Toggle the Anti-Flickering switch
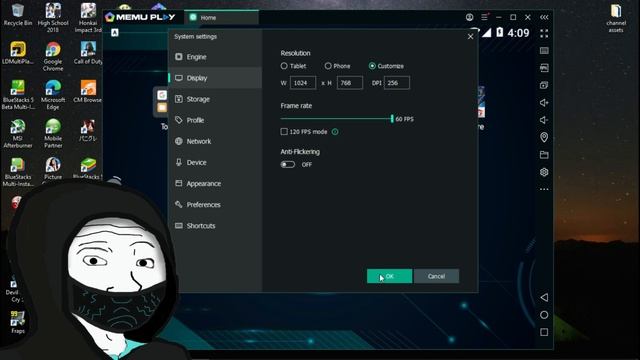Viewport: 640px width, 360px height. click(x=288, y=164)
